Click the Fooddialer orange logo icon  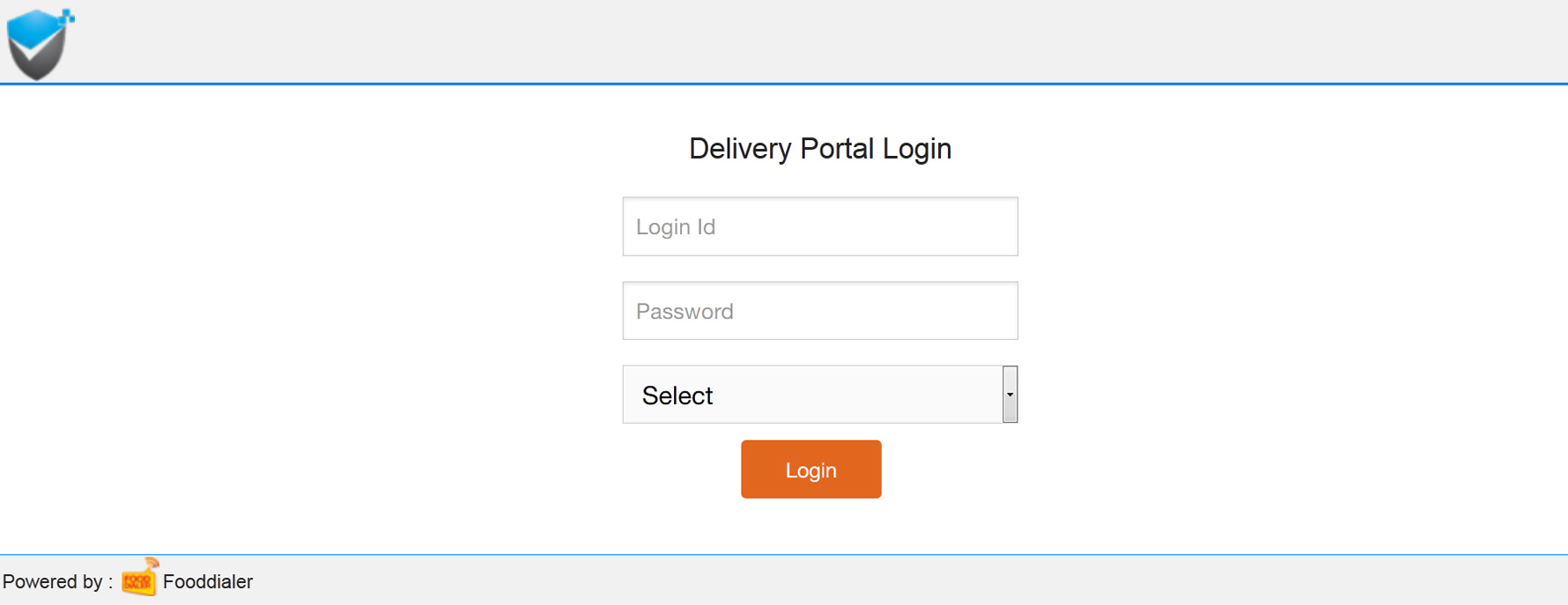click(140, 578)
